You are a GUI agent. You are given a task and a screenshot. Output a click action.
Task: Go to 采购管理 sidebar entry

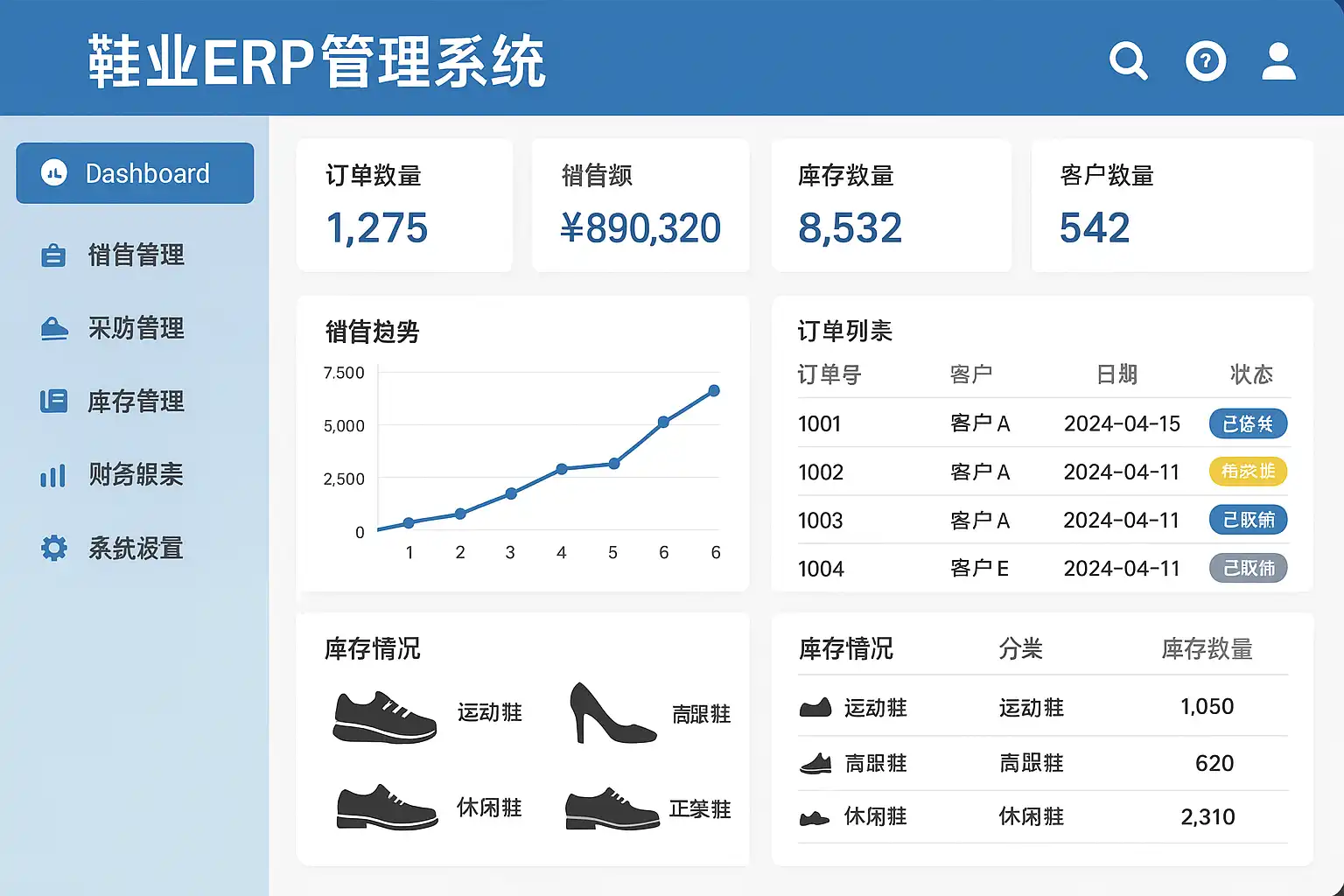[114, 328]
